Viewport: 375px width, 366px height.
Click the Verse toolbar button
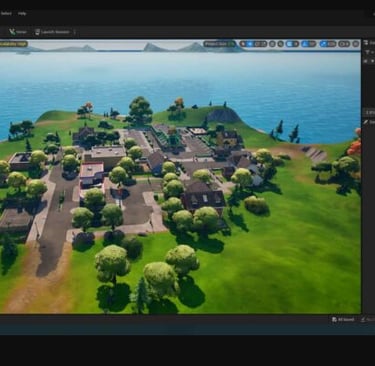[18, 32]
